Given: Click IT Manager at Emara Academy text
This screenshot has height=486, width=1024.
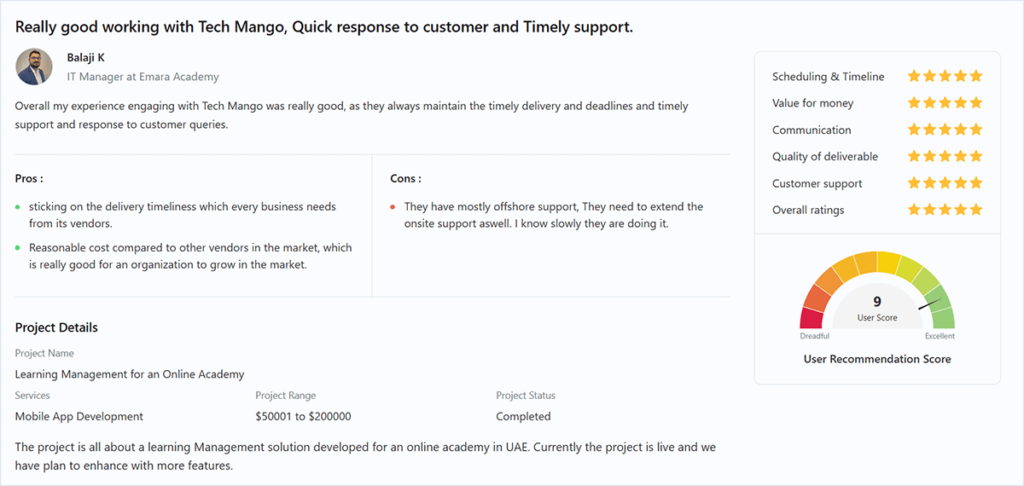Looking at the screenshot, I should tap(143, 77).
